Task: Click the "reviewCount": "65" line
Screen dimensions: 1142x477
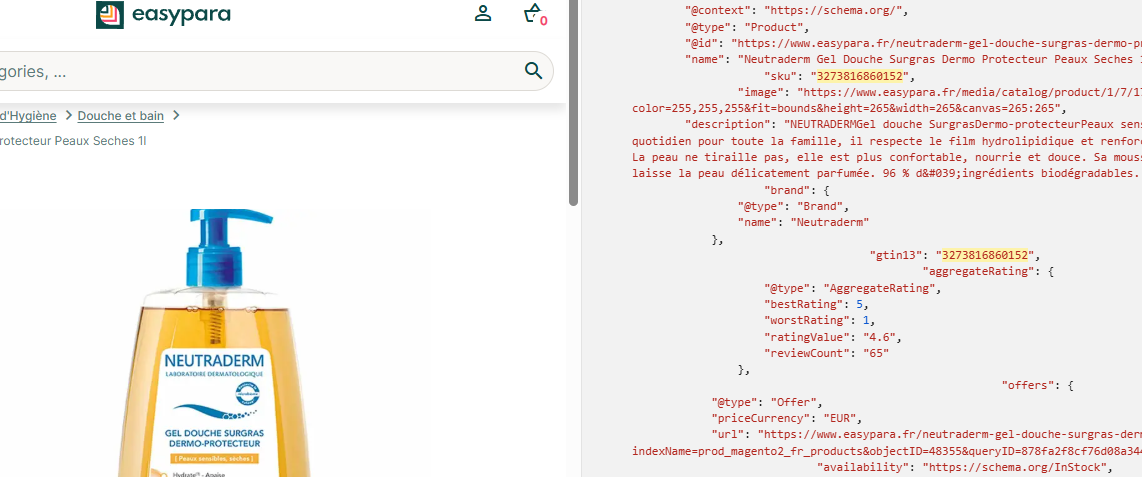Action: [x=826, y=353]
